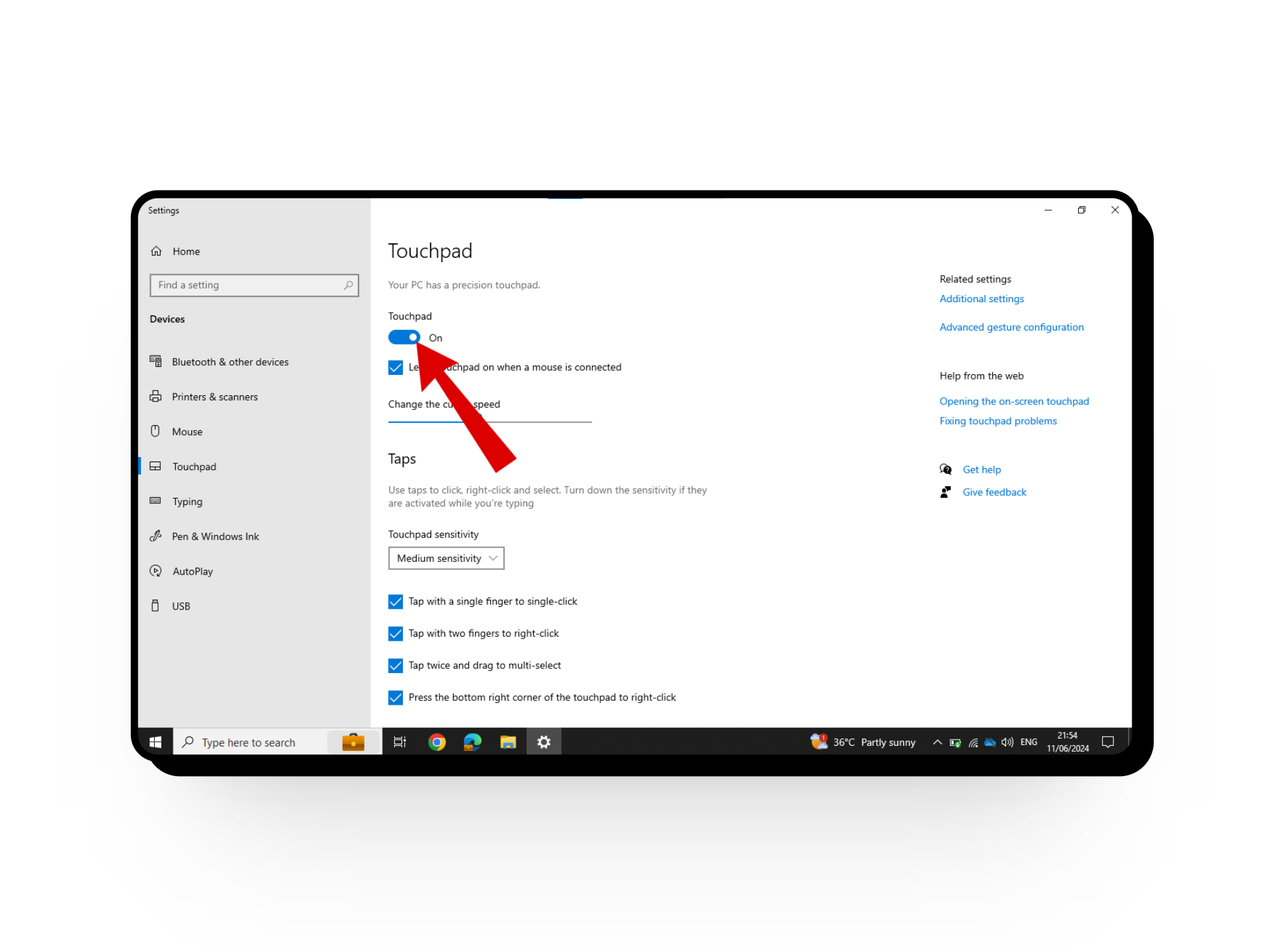Select the Printers & scanners icon
The width and height of the screenshot is (1270, 952).
(155, 397)
